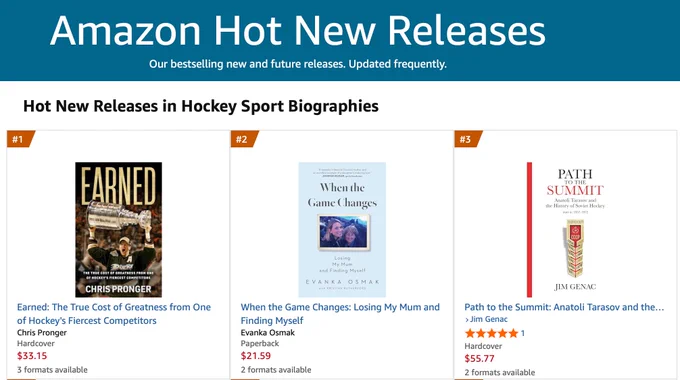680x380 pixels.
Task: Open the Earned book cover image
Action: click(x=118, y=229)
